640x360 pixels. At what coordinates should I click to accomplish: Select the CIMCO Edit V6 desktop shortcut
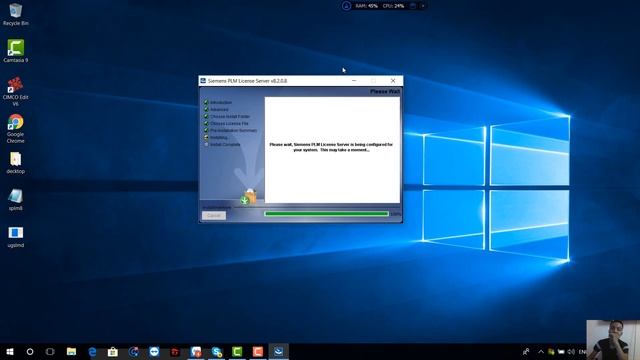point(16,91)
